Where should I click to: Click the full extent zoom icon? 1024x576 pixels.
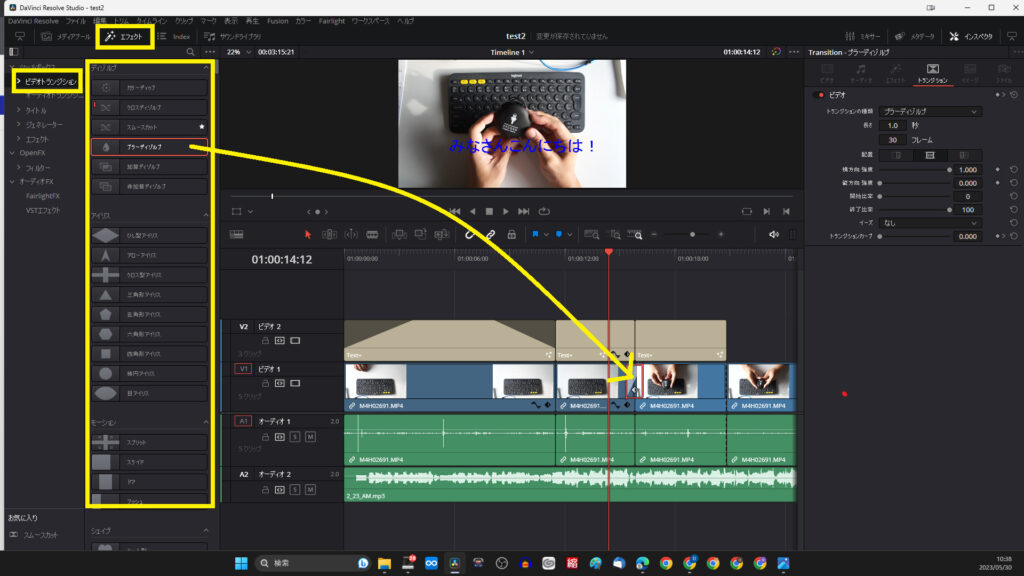pyautogui.click(x=592, y=234)
